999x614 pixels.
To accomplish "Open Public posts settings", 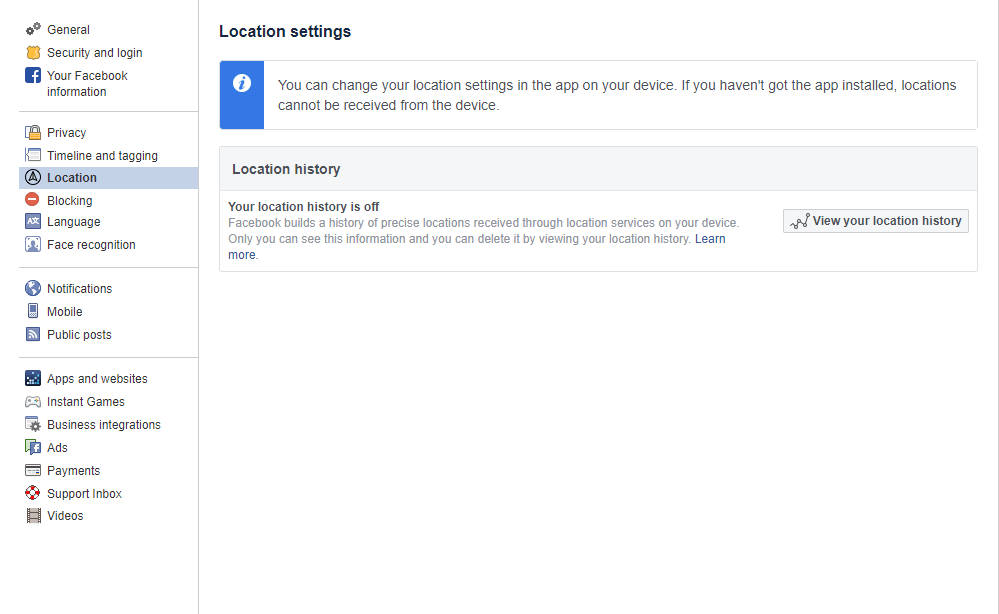I will (x=79, y=335).
